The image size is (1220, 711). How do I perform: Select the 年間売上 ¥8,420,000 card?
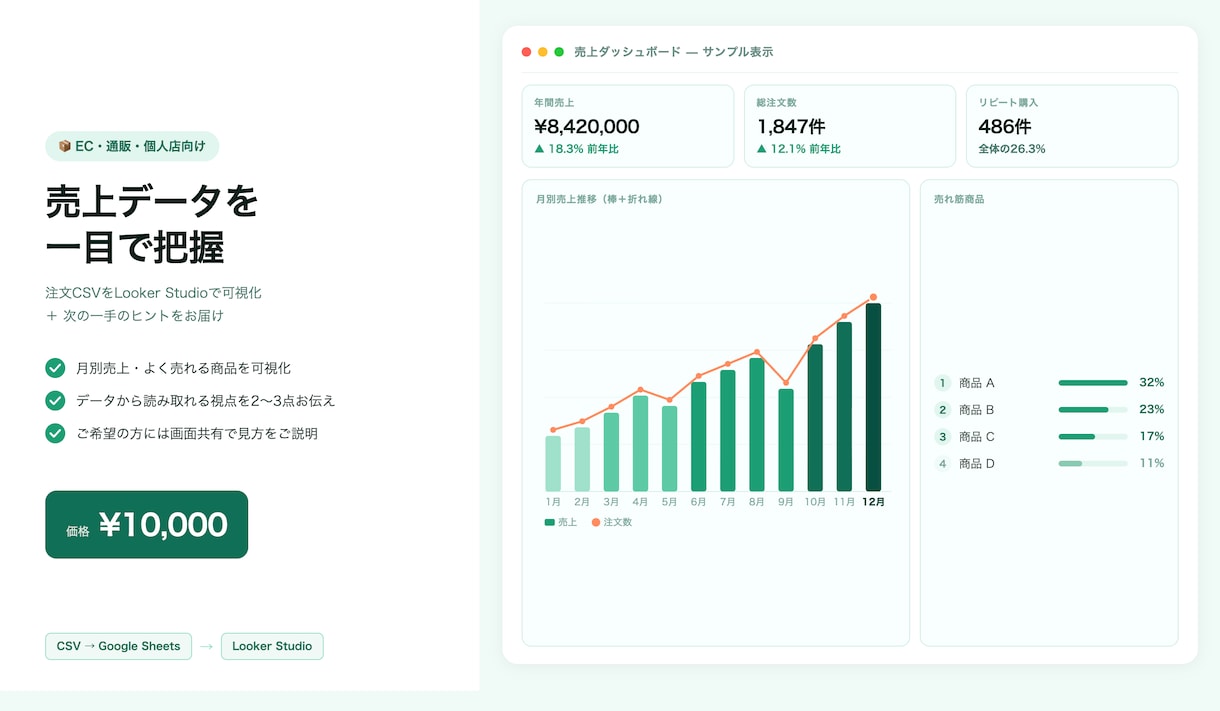(628, 126)
